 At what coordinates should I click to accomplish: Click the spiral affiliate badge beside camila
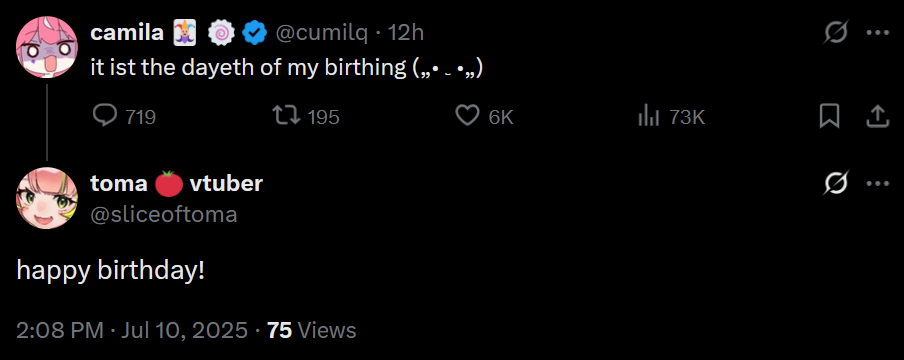pos(219,33)
